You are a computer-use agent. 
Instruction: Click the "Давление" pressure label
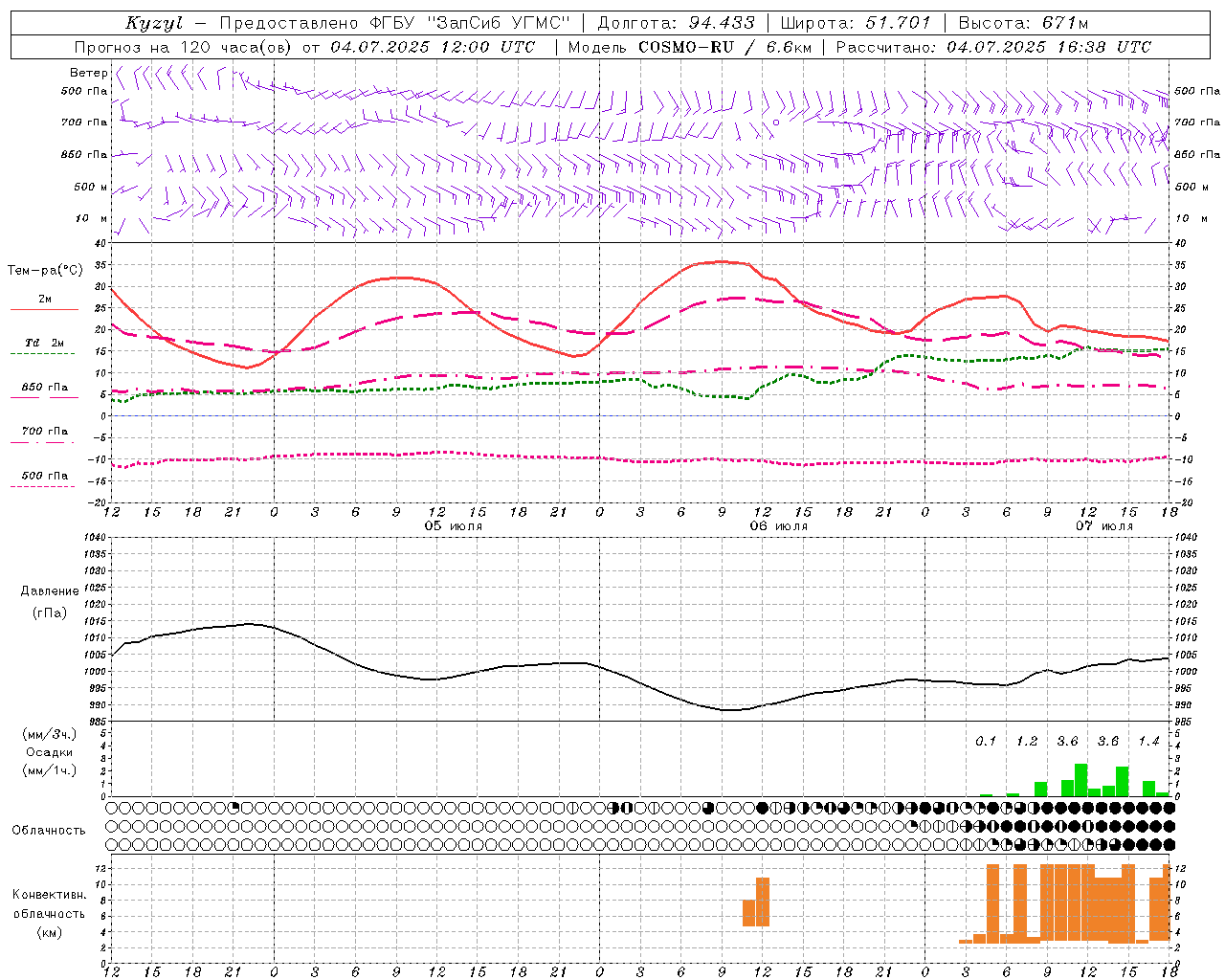[50, 590]
